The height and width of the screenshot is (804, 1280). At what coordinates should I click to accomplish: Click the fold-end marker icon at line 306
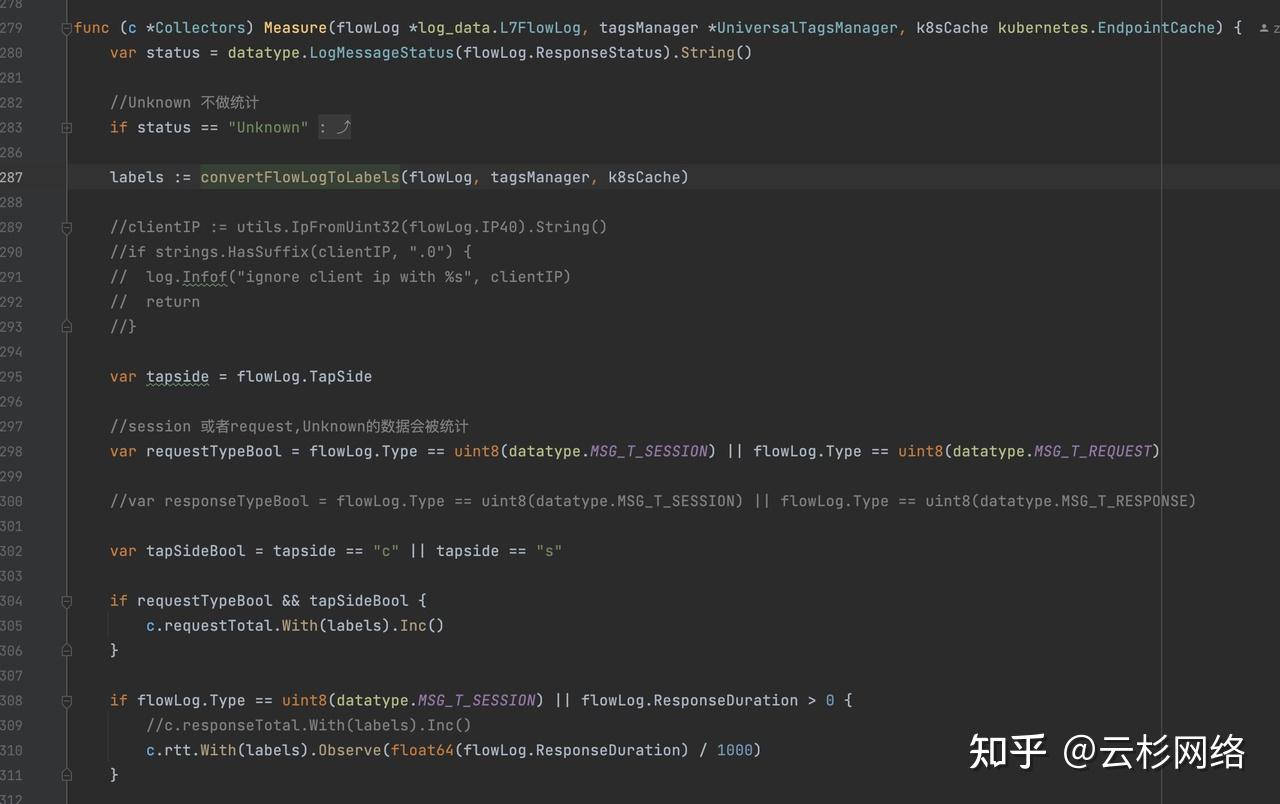pos(66,650)
